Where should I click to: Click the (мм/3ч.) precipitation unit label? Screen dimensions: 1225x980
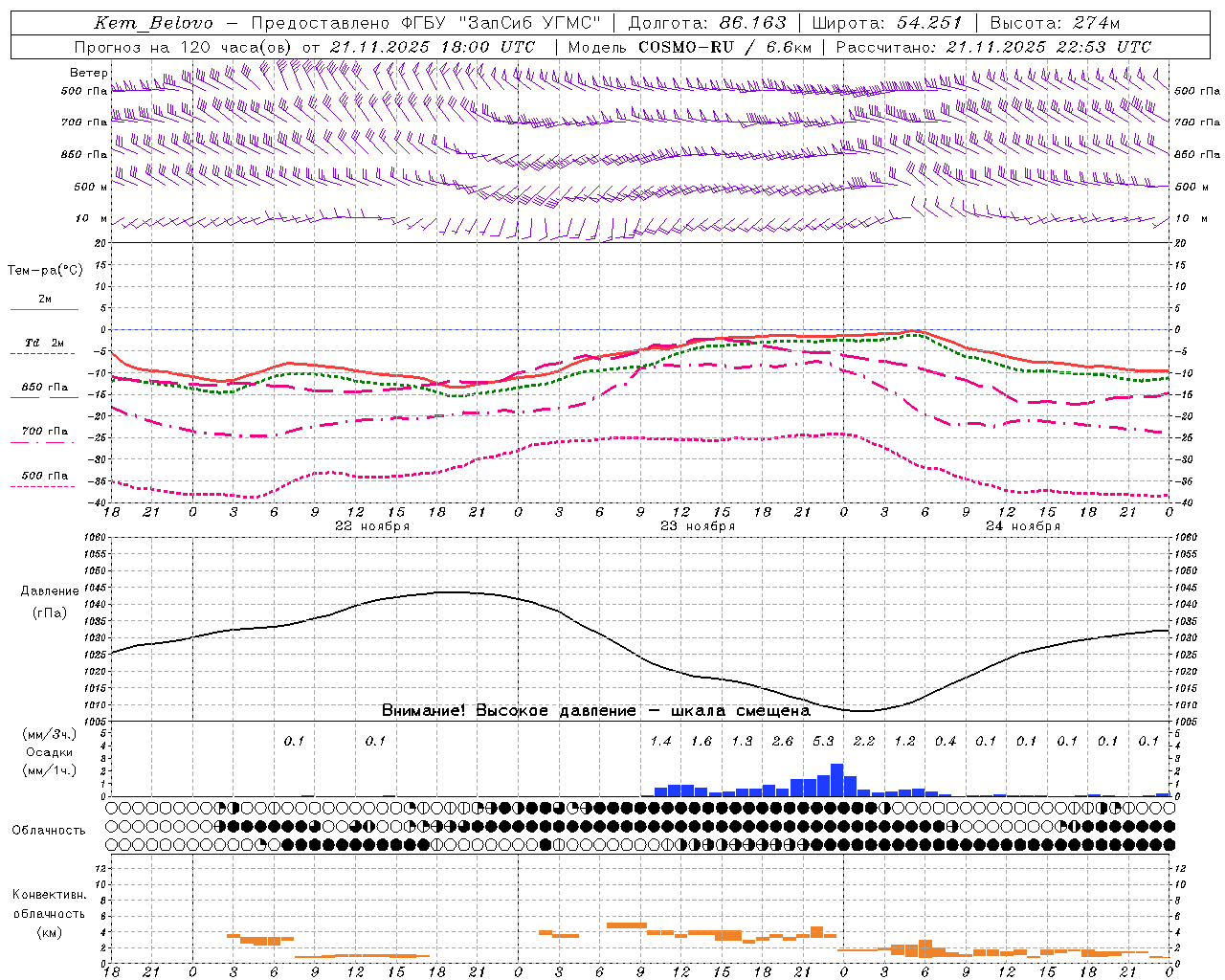[50, 734]
